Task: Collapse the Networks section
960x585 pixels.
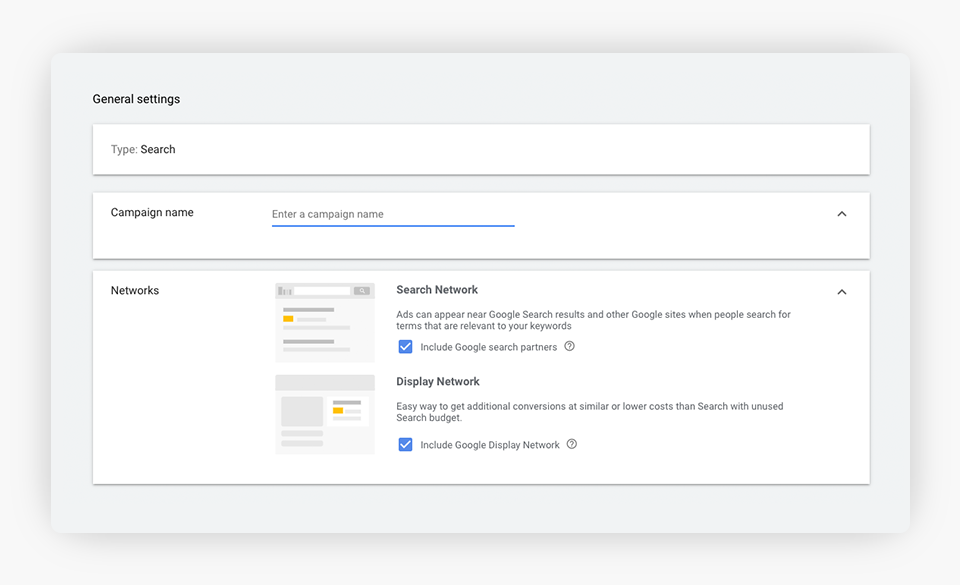Action: click(x=842, y=292)
